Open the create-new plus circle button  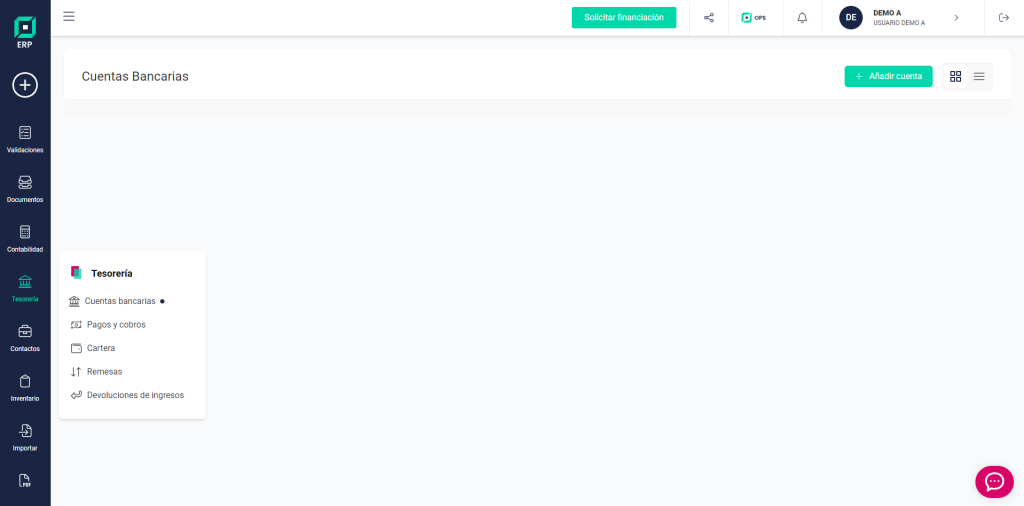pyautogui.click(x=25, y=85)
